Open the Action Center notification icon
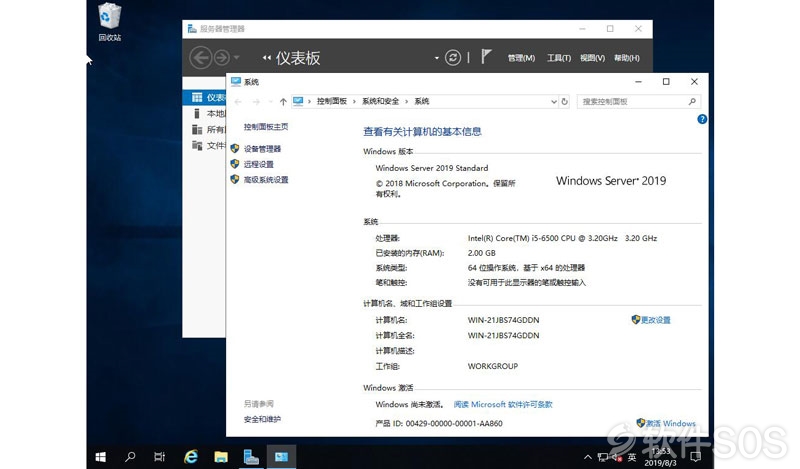This screenshot has width=800, height=469. pyautogui.click(x=695, y=457)
